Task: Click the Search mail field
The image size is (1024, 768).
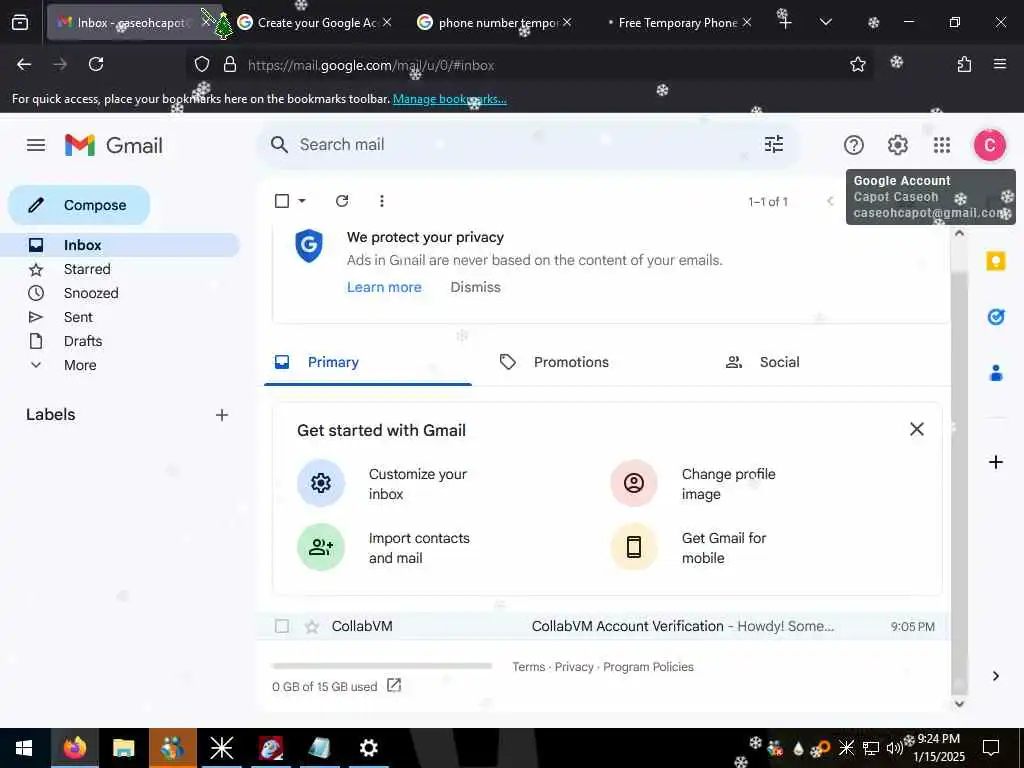Action: tap(528, 144)
